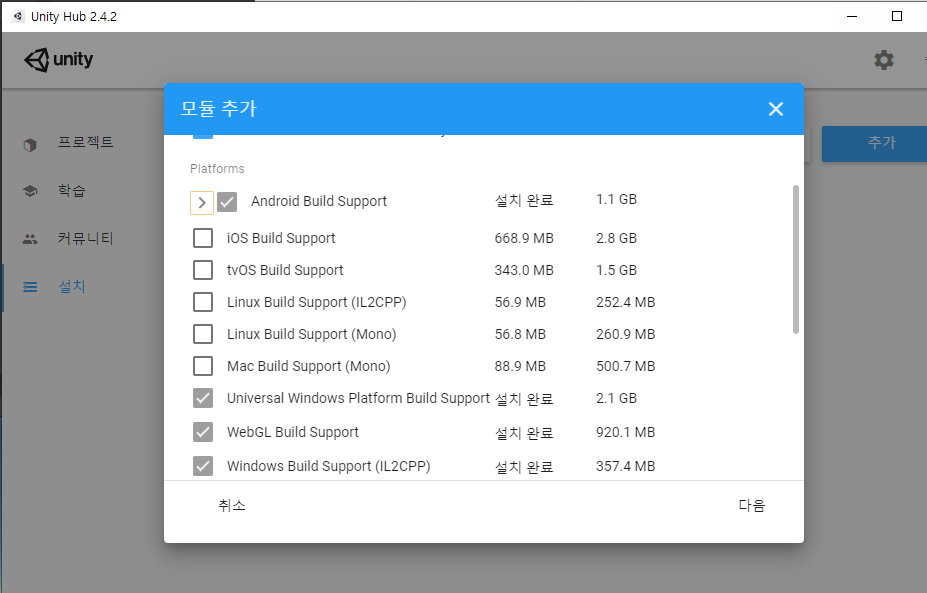Screen dimensions: 927x593
Task: Click the WebGL Build Support label
Action: coord(293,432)
